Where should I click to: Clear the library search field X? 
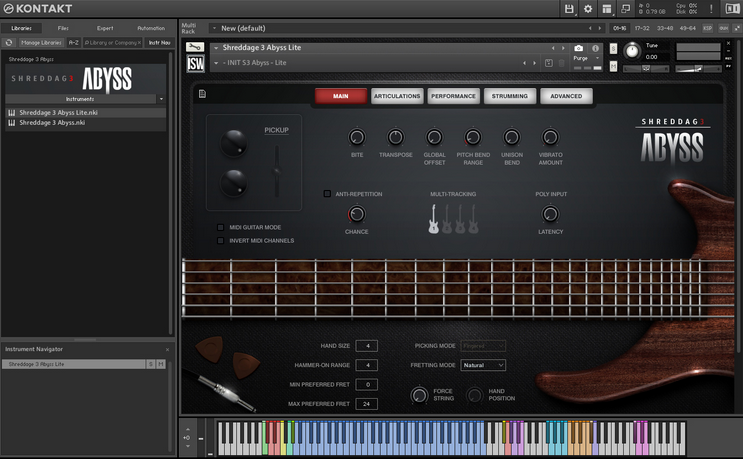pyautogui.click(x=139, y=43)
